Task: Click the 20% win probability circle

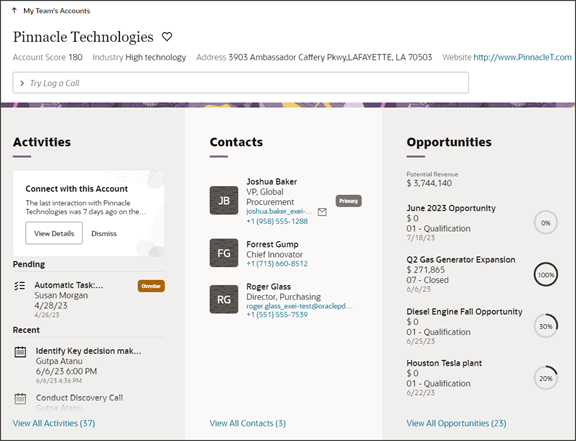Action: pos(546,378)
